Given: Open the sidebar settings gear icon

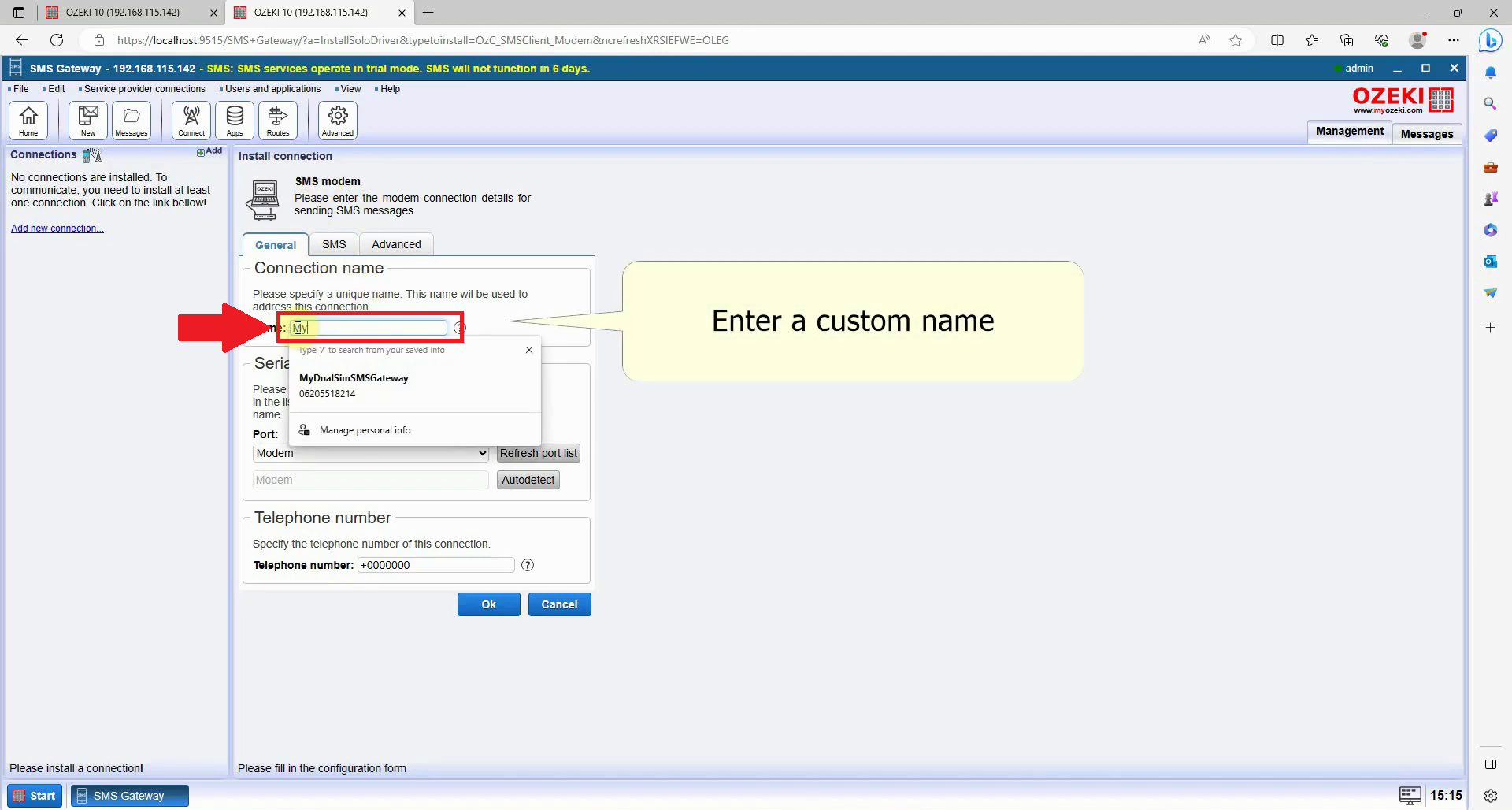Looking at the screenshot, I should [x=1490, y=796].
